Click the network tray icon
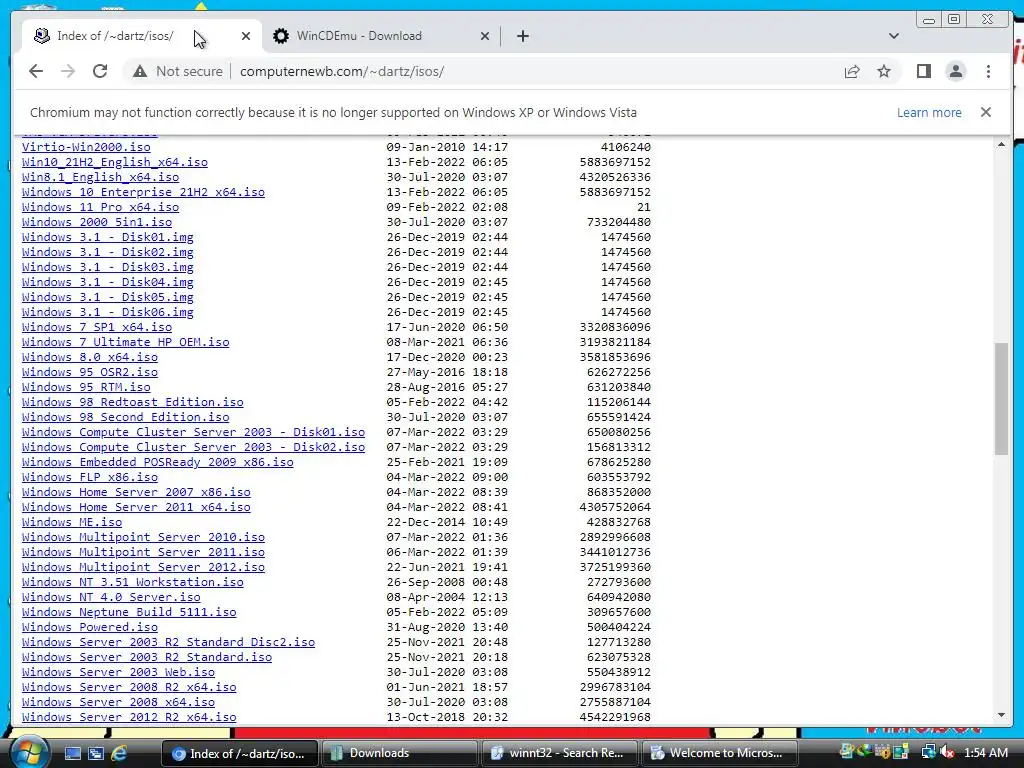Screen dimensions: 1024x768 coord(929,753)
